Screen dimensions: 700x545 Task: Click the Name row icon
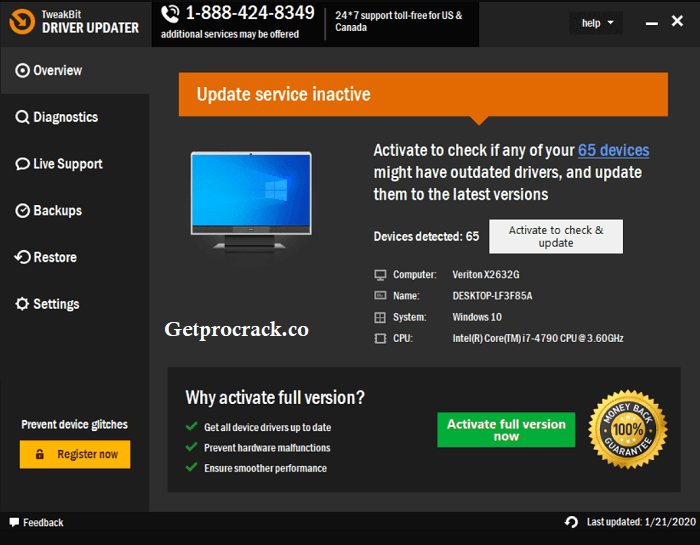click(380, 295)
